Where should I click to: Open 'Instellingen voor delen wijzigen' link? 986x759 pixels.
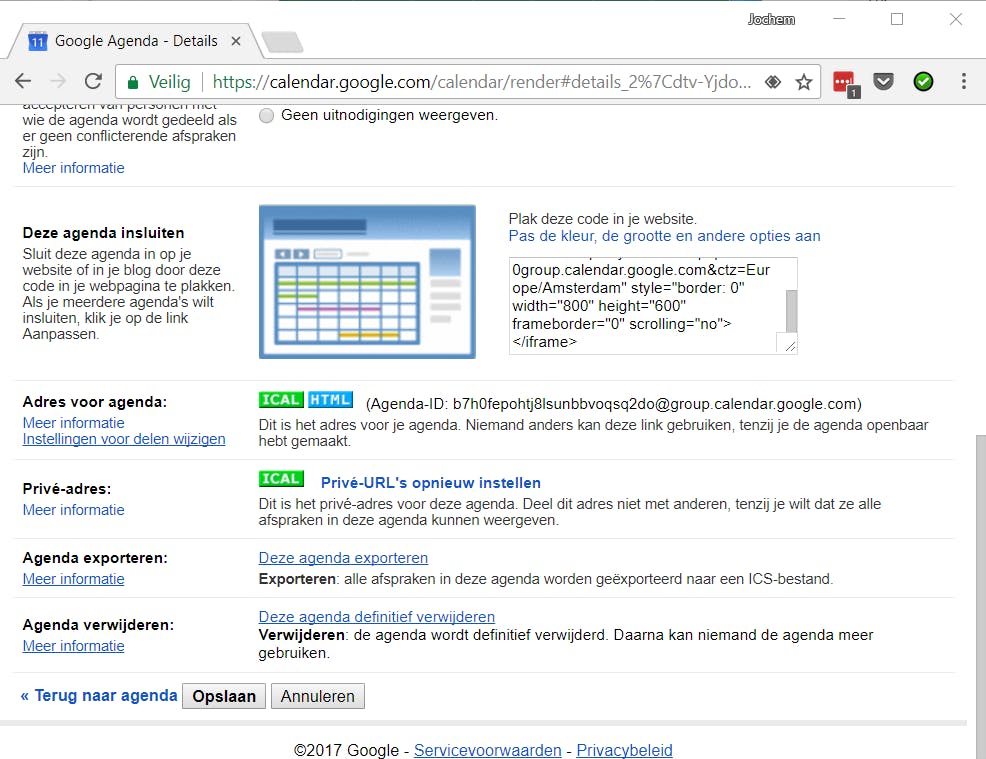[124, 439]
